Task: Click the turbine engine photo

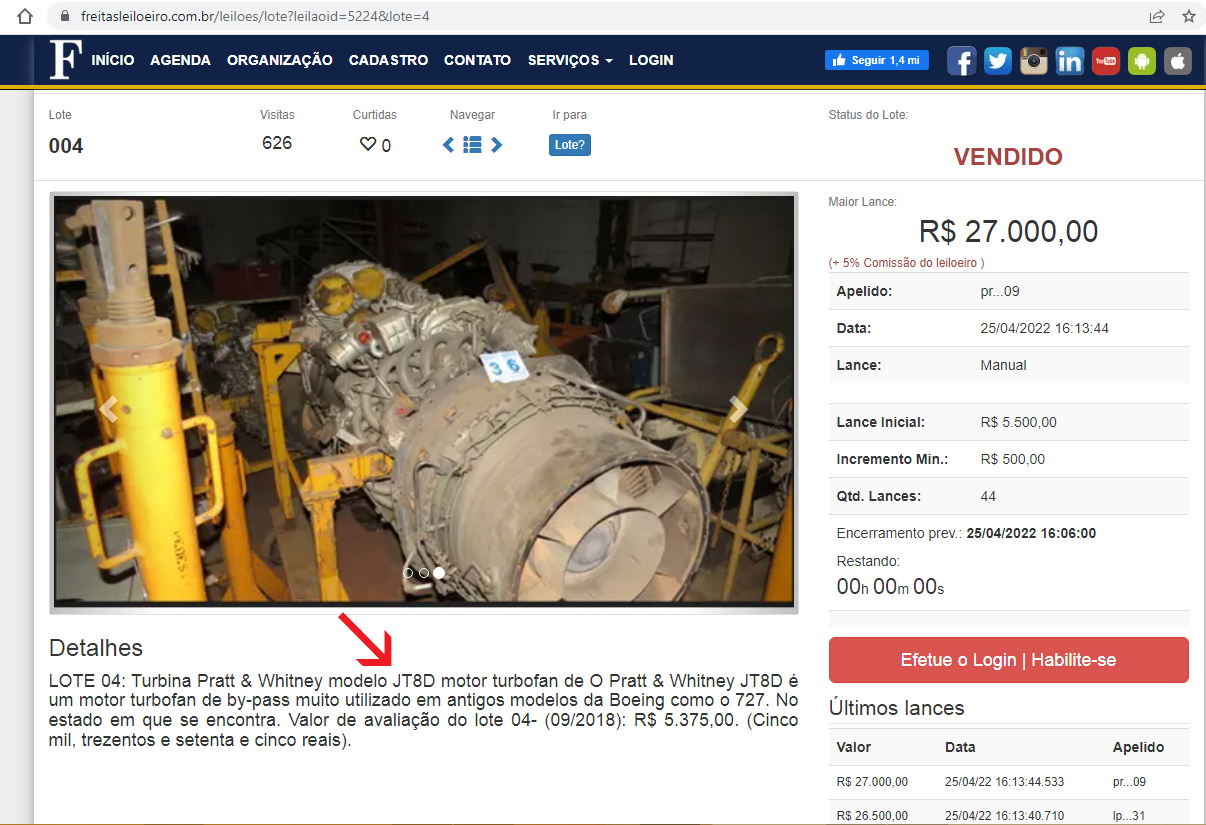Action: [x=424, y=400]
